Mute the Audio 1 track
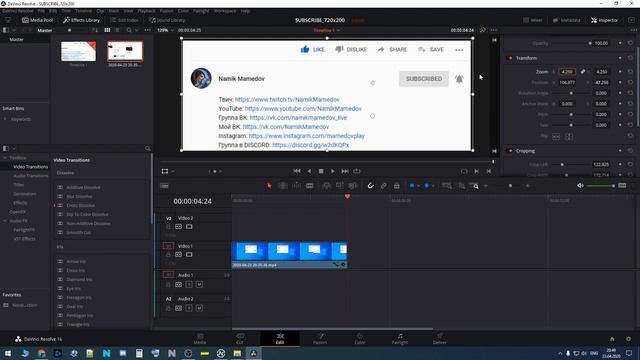 pos(199,284)
